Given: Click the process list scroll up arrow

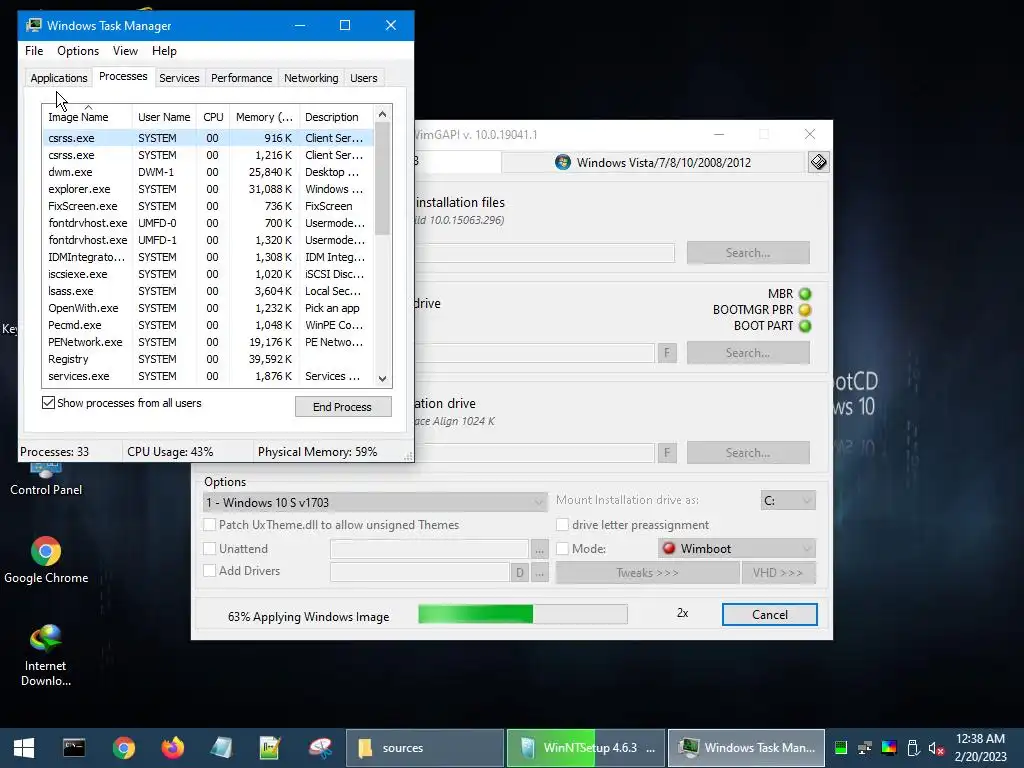Looking at the screenshot, I should pyautogui.click(x=383, y=114).
